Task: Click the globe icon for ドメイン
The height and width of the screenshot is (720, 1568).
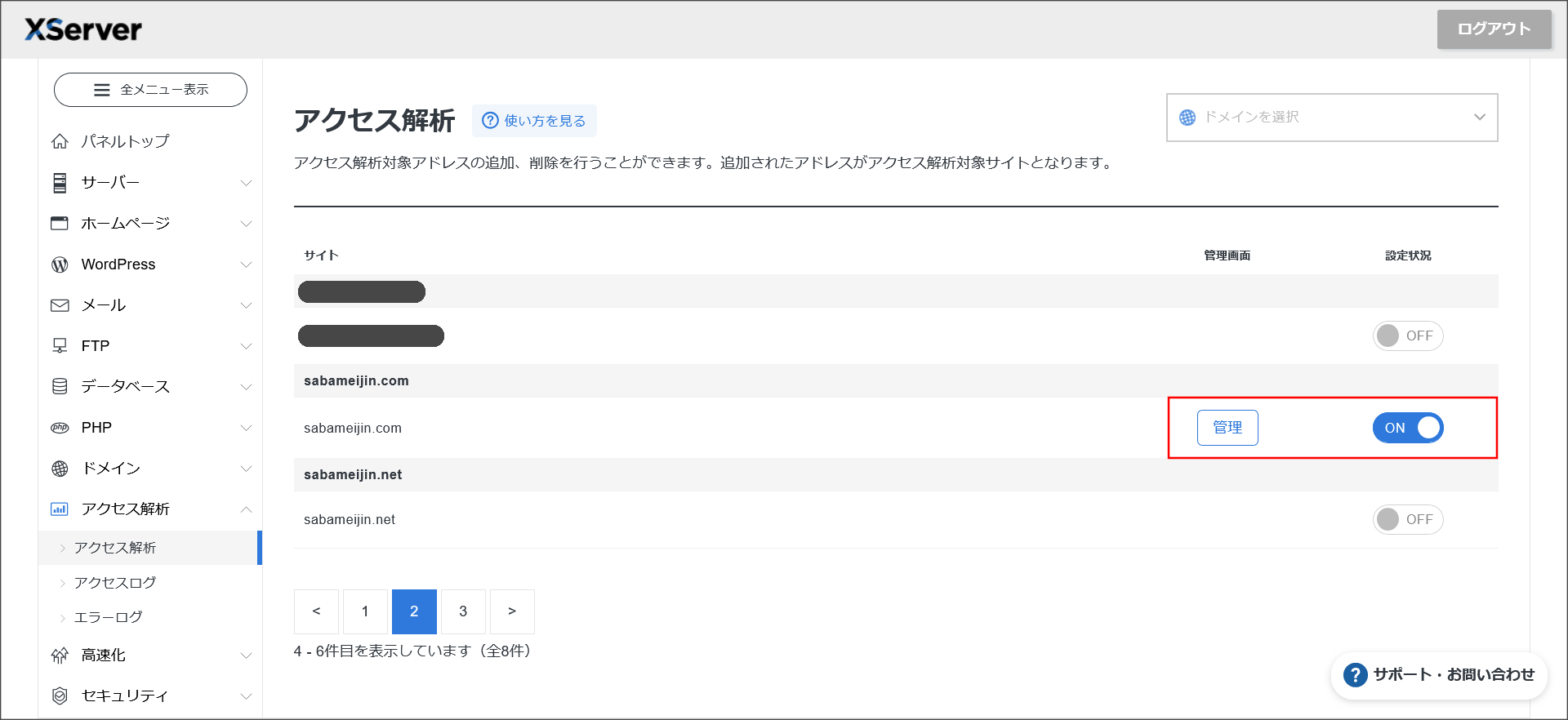Action: click(x=60, y=469)
